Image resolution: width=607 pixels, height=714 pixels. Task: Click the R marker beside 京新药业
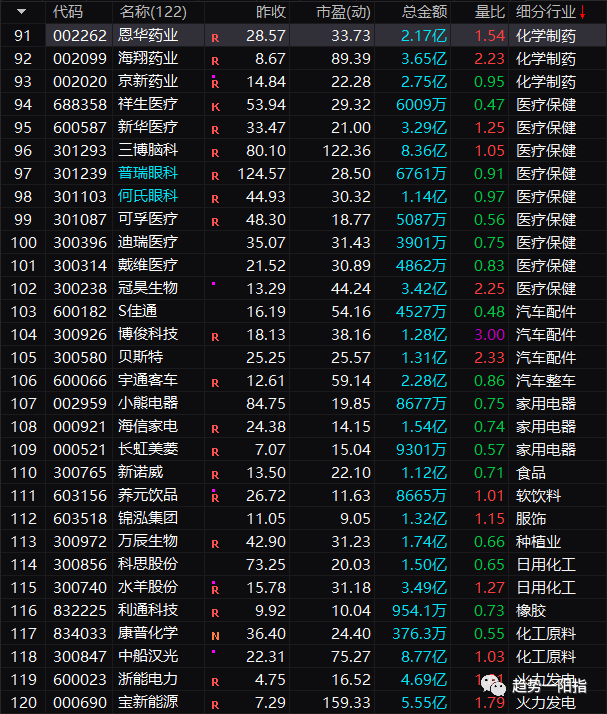[x=215, y=83]
